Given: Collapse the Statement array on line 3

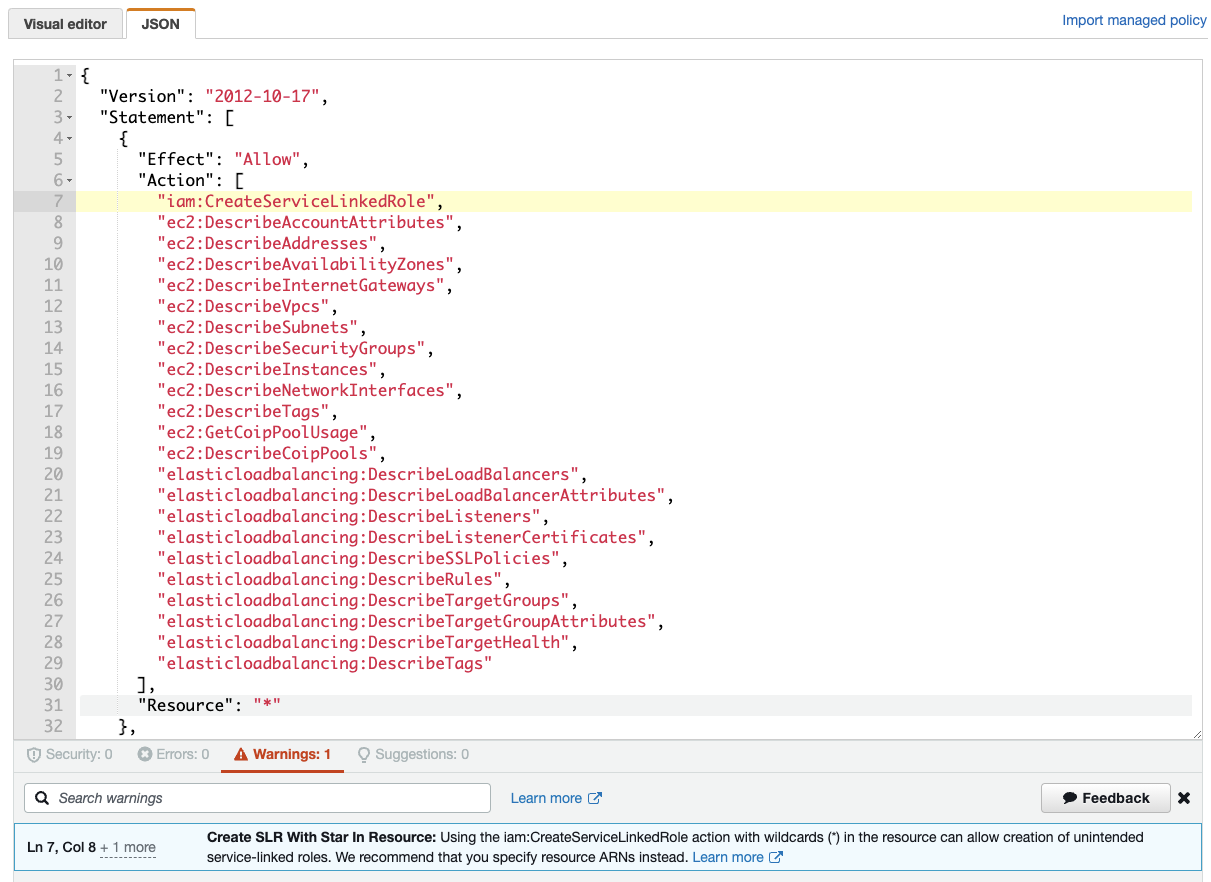Looking at the screenshot, I should [70, 118].
